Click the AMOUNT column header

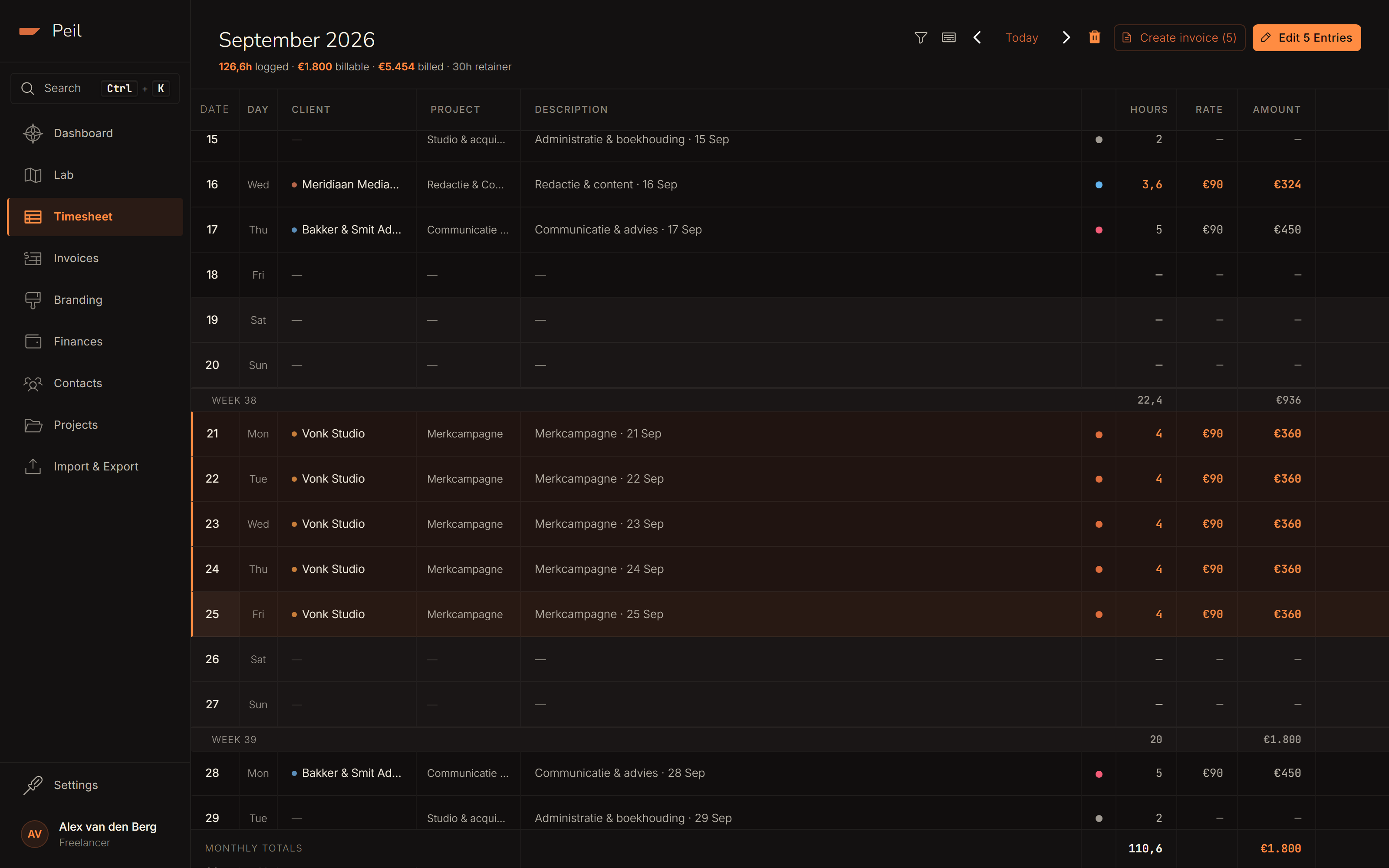(1277, 110)
